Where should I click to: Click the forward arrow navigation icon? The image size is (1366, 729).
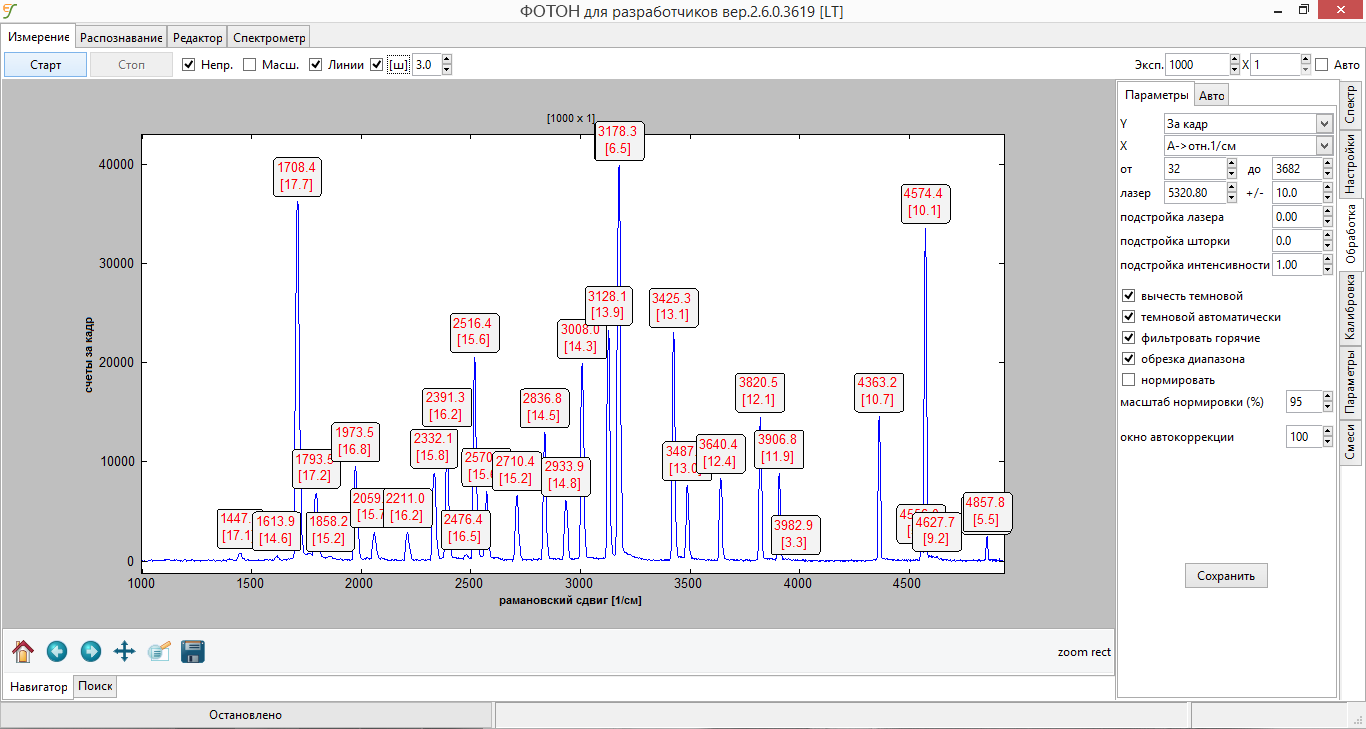coord(91,652)
